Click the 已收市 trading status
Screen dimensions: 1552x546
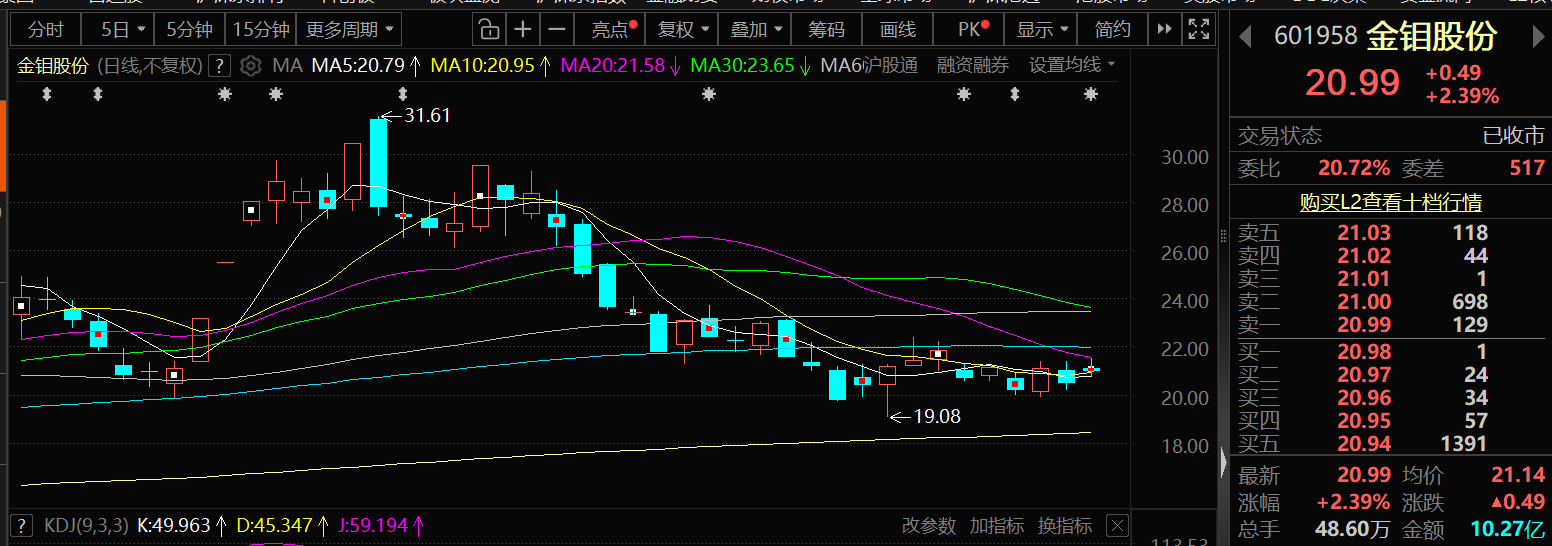1513,136
